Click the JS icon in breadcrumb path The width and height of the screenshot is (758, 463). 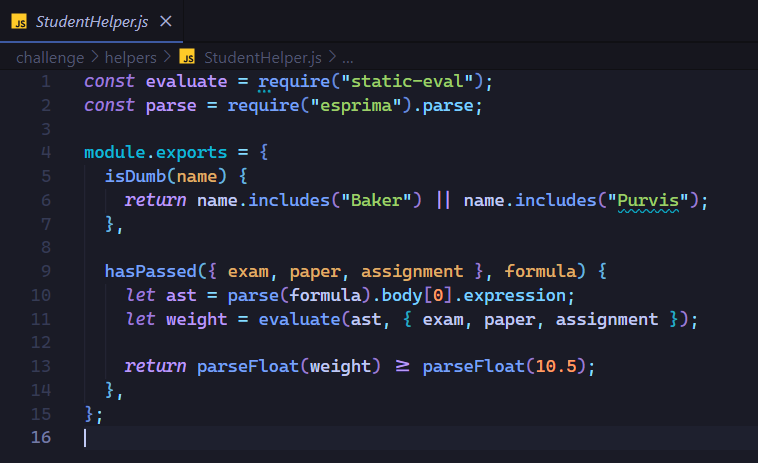point(187,57)
